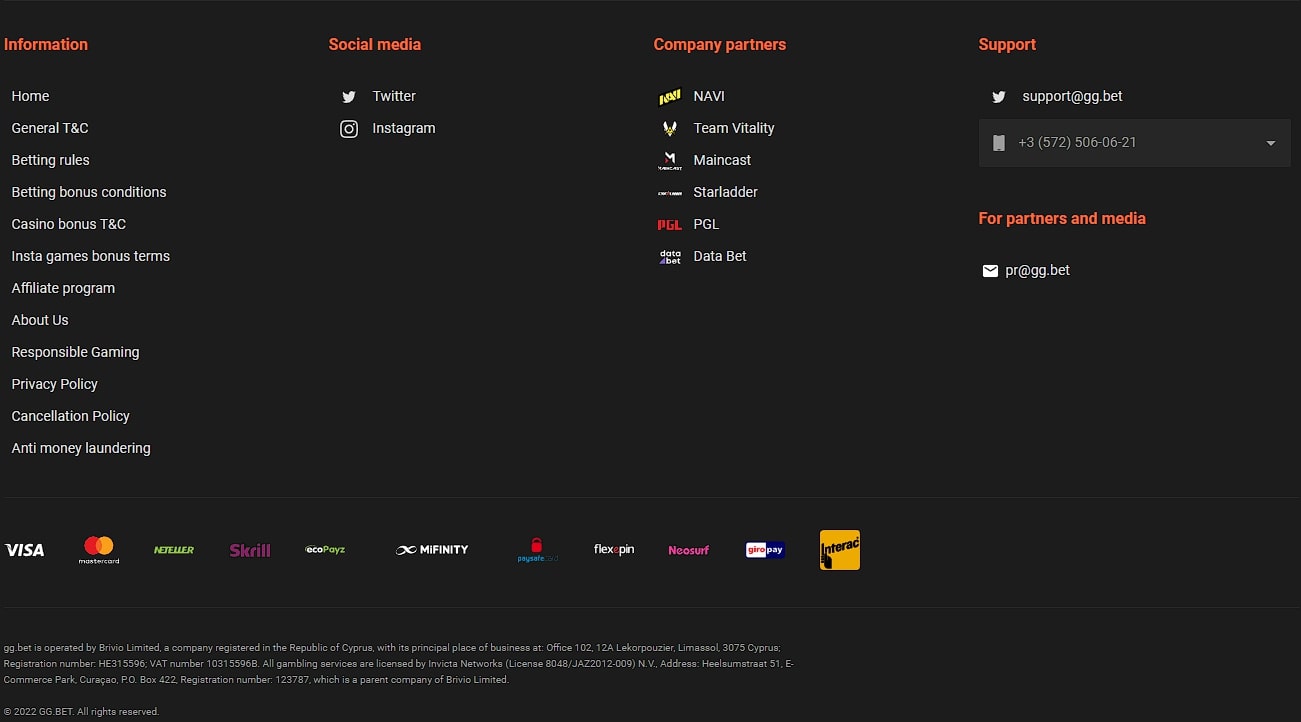
Task: Click the © 2022 GG.BET copyright text
Action: click(x=82, y=712)
